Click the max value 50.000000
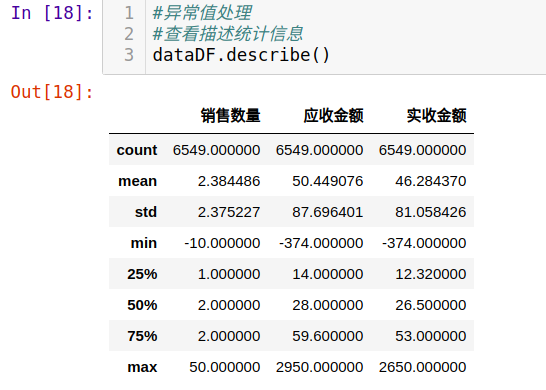546x390 pixels. click(225, 367)
